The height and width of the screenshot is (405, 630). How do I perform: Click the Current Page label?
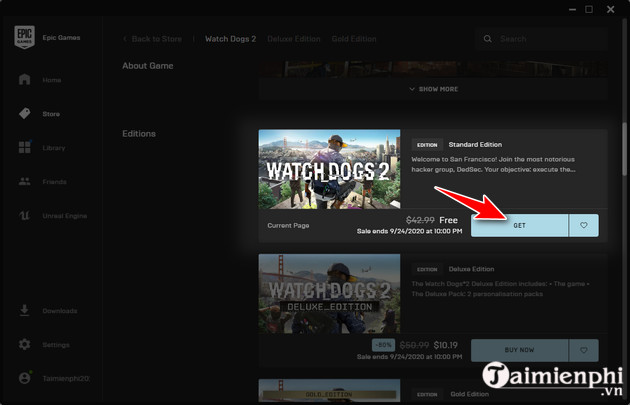(288, 225)
